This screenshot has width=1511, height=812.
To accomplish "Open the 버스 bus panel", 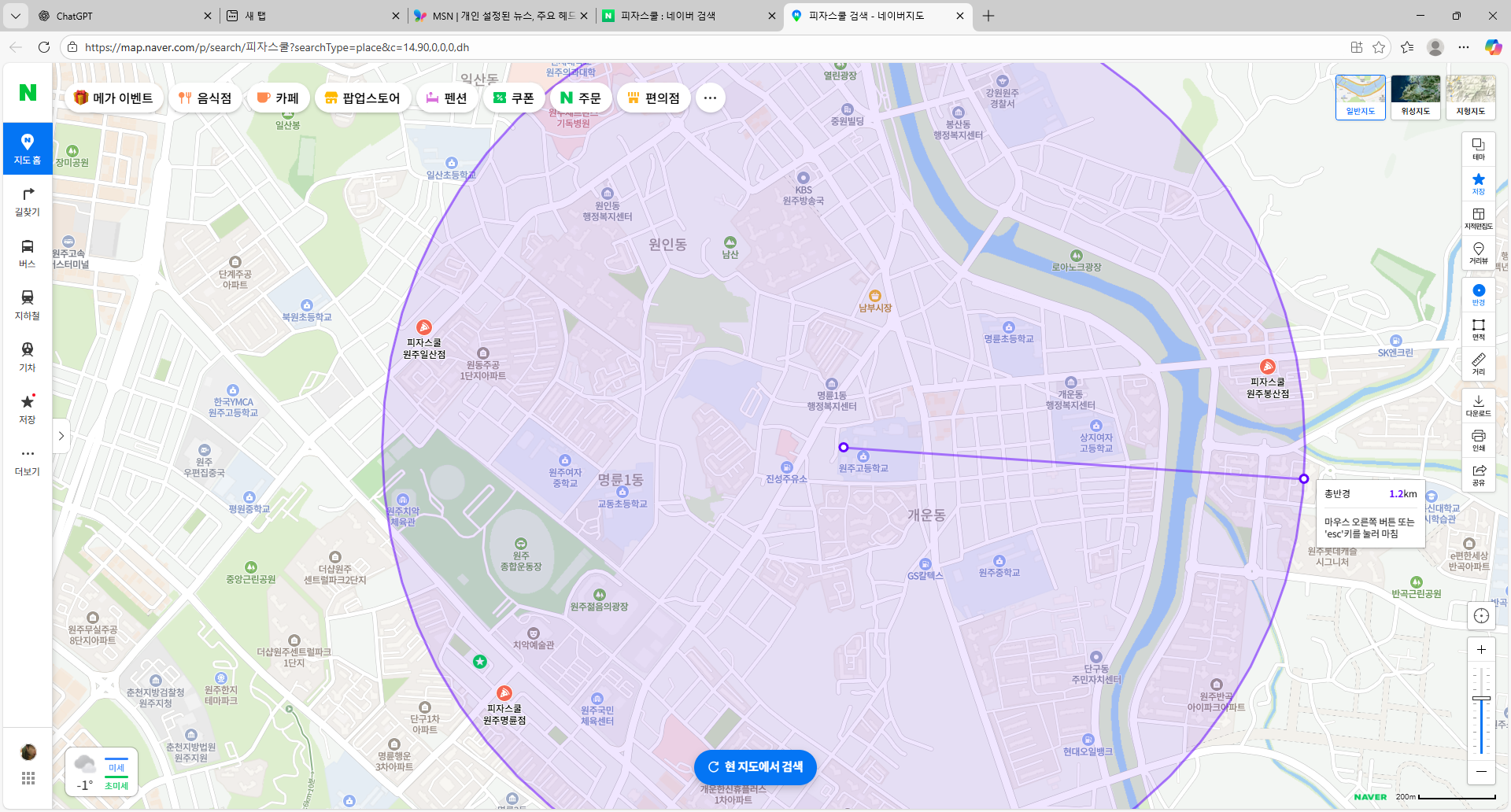I will (x=28, y=253).
